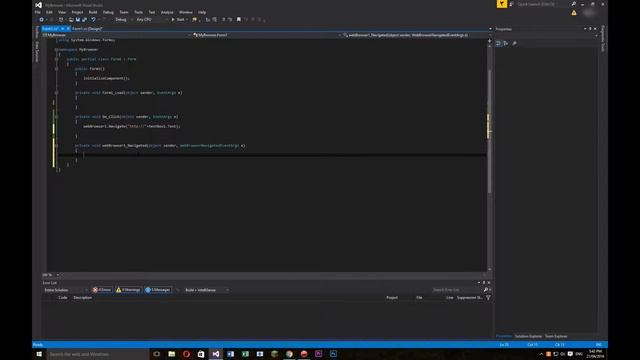Open the MyBrowser project navigation dropdown
Viewport: 640px width, 360px height.
[116, 35]
